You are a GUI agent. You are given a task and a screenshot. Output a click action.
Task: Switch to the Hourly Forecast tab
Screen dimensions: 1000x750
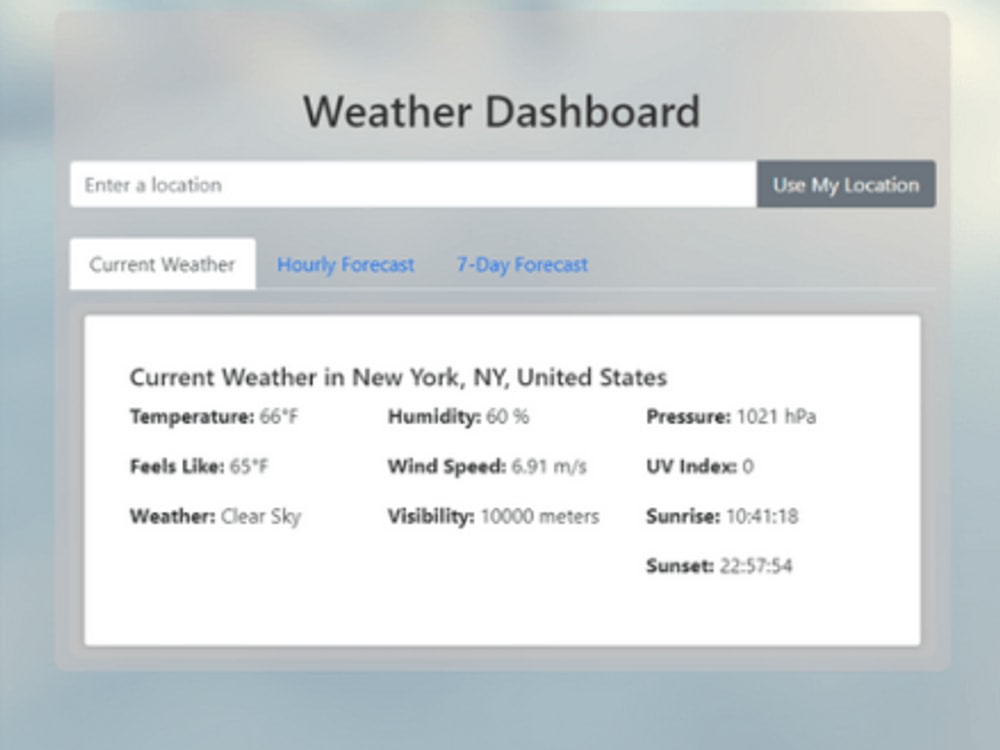tap(346, 264)
